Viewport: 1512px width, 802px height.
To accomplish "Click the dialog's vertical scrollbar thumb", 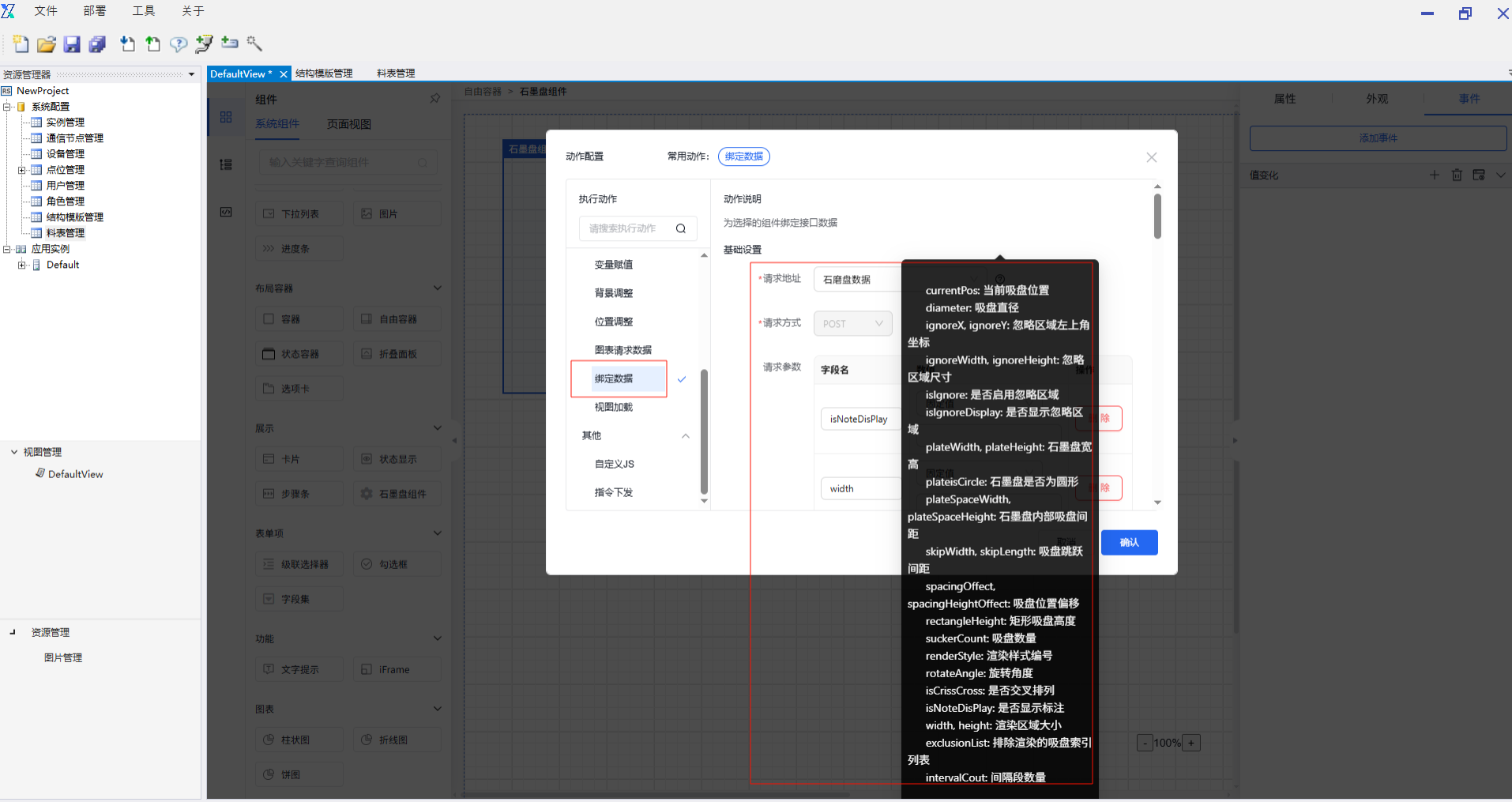I will click(1157, 215).
